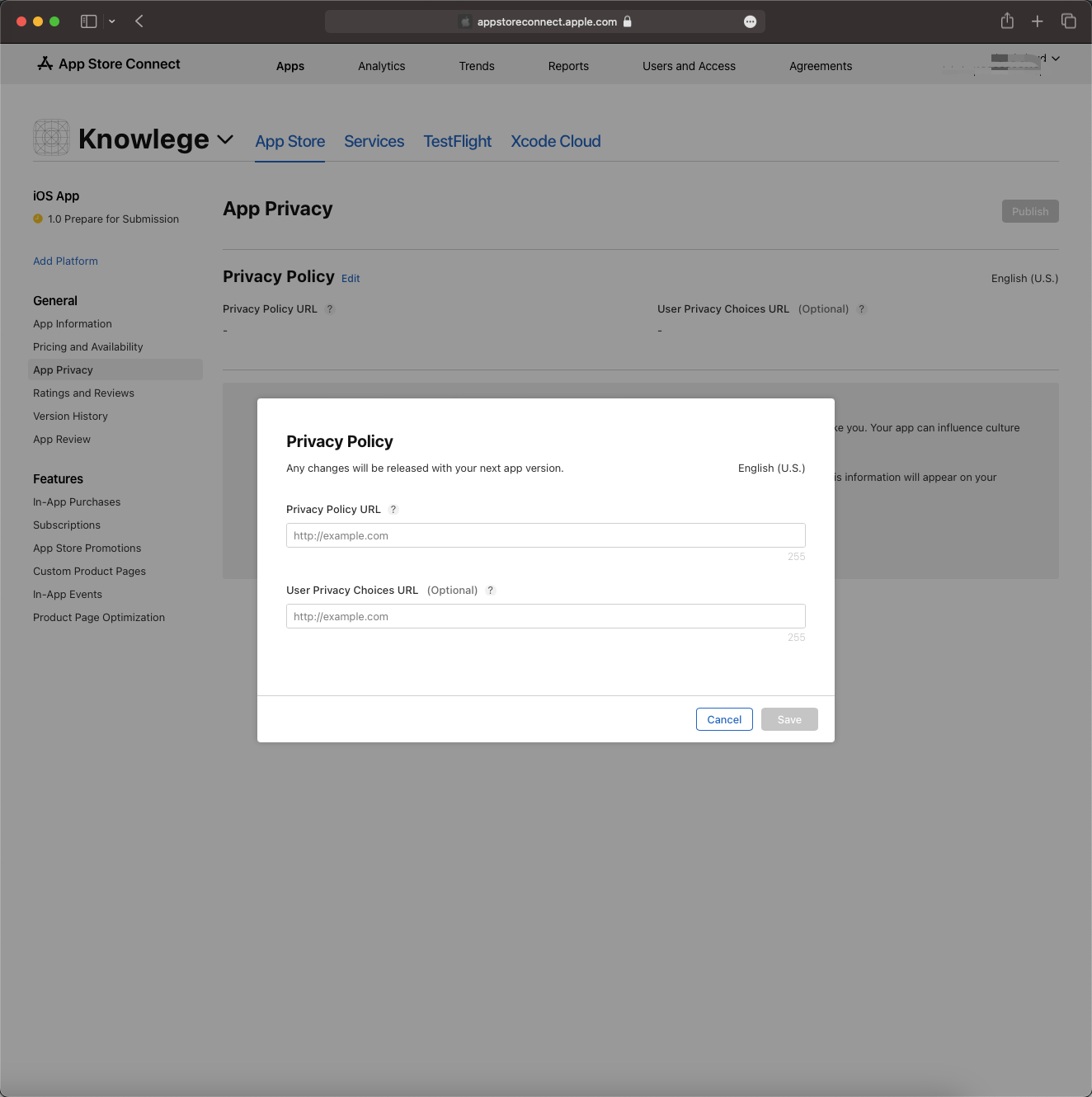Image resolution: width=1092 pixels, height=1097 pixels.
Task: Open the Analytics menu item
Action: point(382,66)
